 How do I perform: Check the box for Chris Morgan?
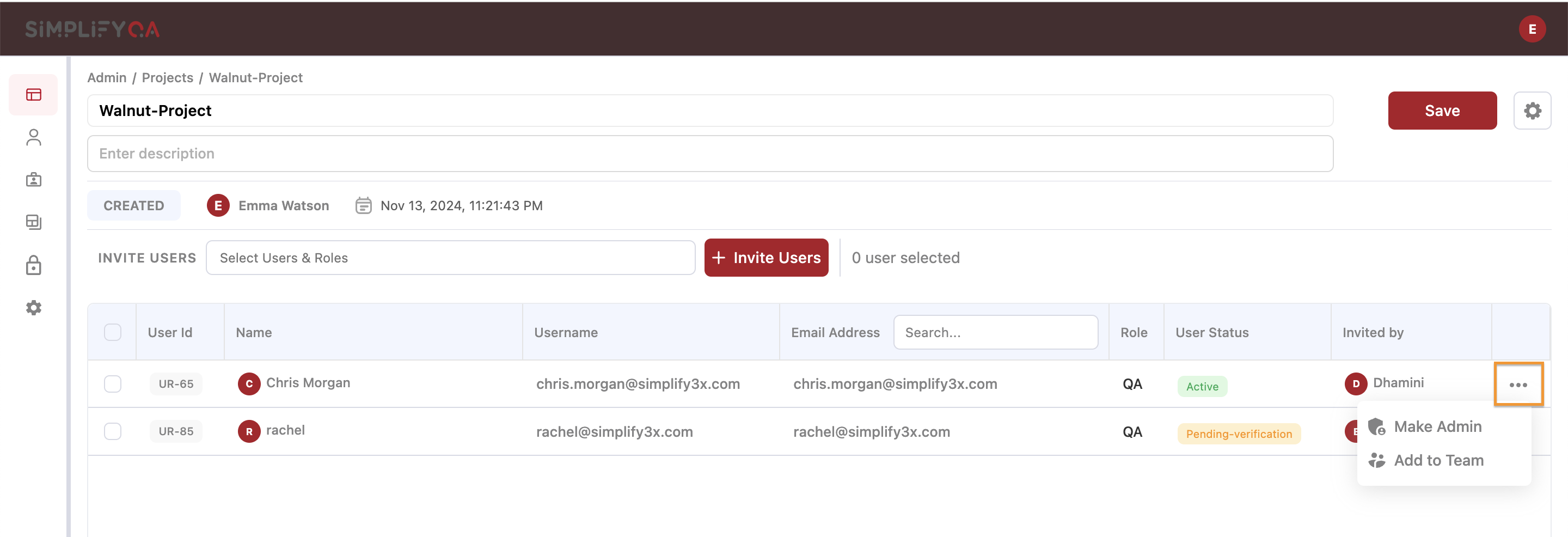[x=113, y=383]
